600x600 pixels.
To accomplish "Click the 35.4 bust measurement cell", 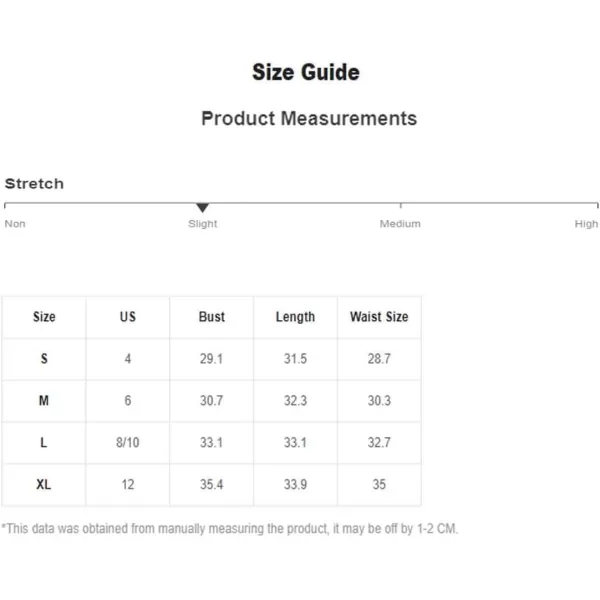I will tap(212, 485).
